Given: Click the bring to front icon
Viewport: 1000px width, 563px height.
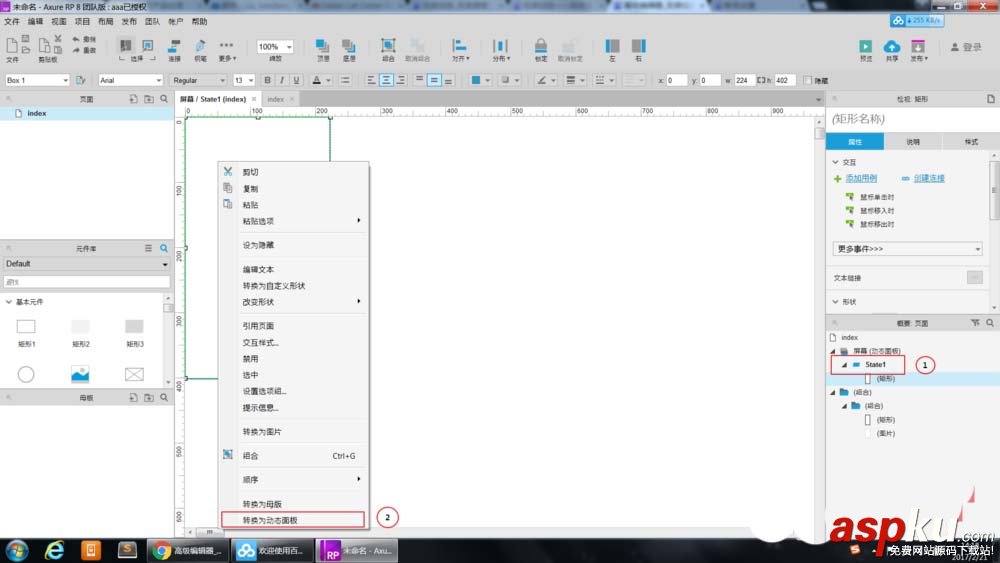Looking at the screenshot, I should 323,46.
